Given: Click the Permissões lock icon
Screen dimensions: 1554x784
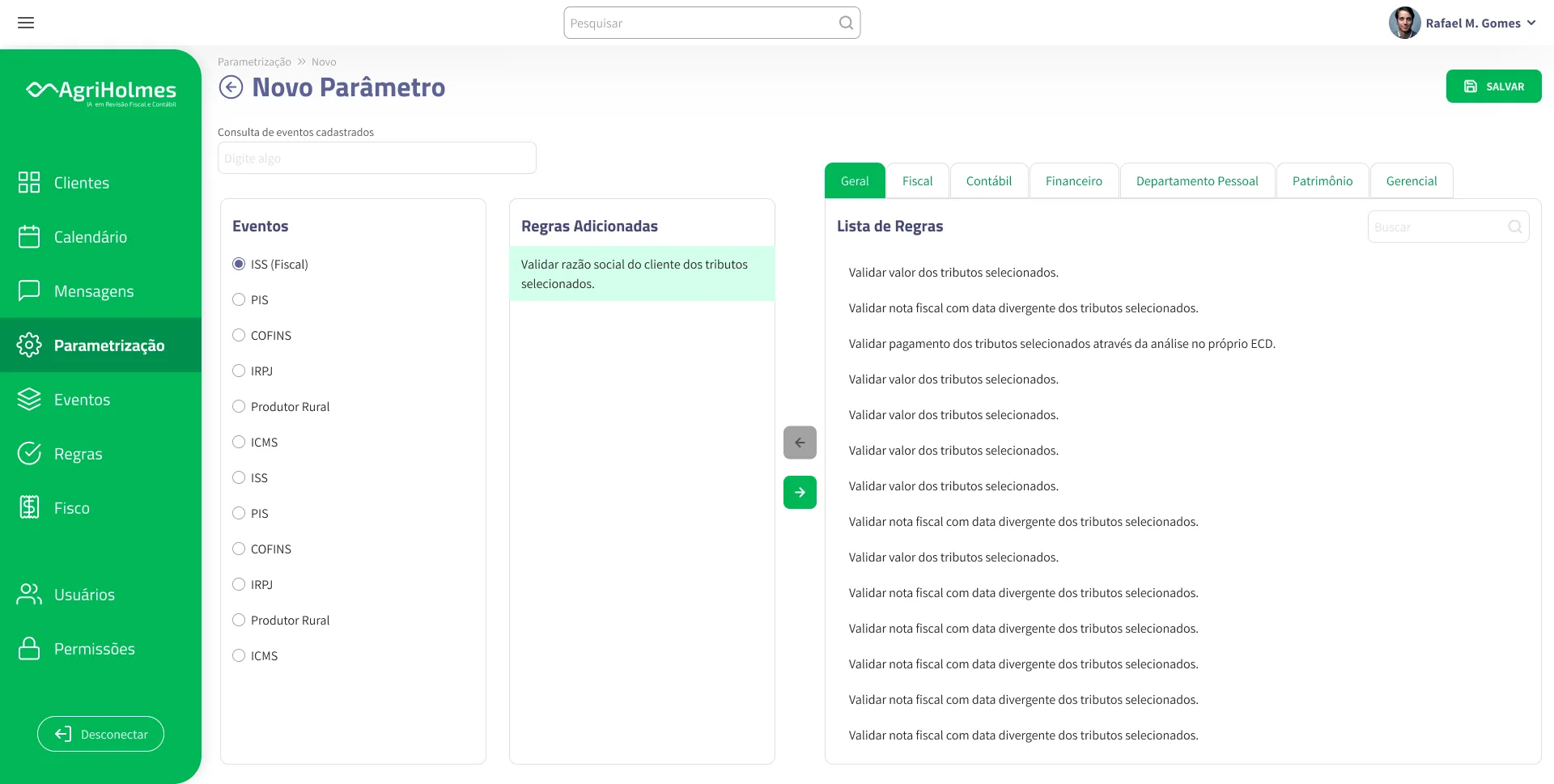Looking at the screenshot, I should [x=29, y=648].
